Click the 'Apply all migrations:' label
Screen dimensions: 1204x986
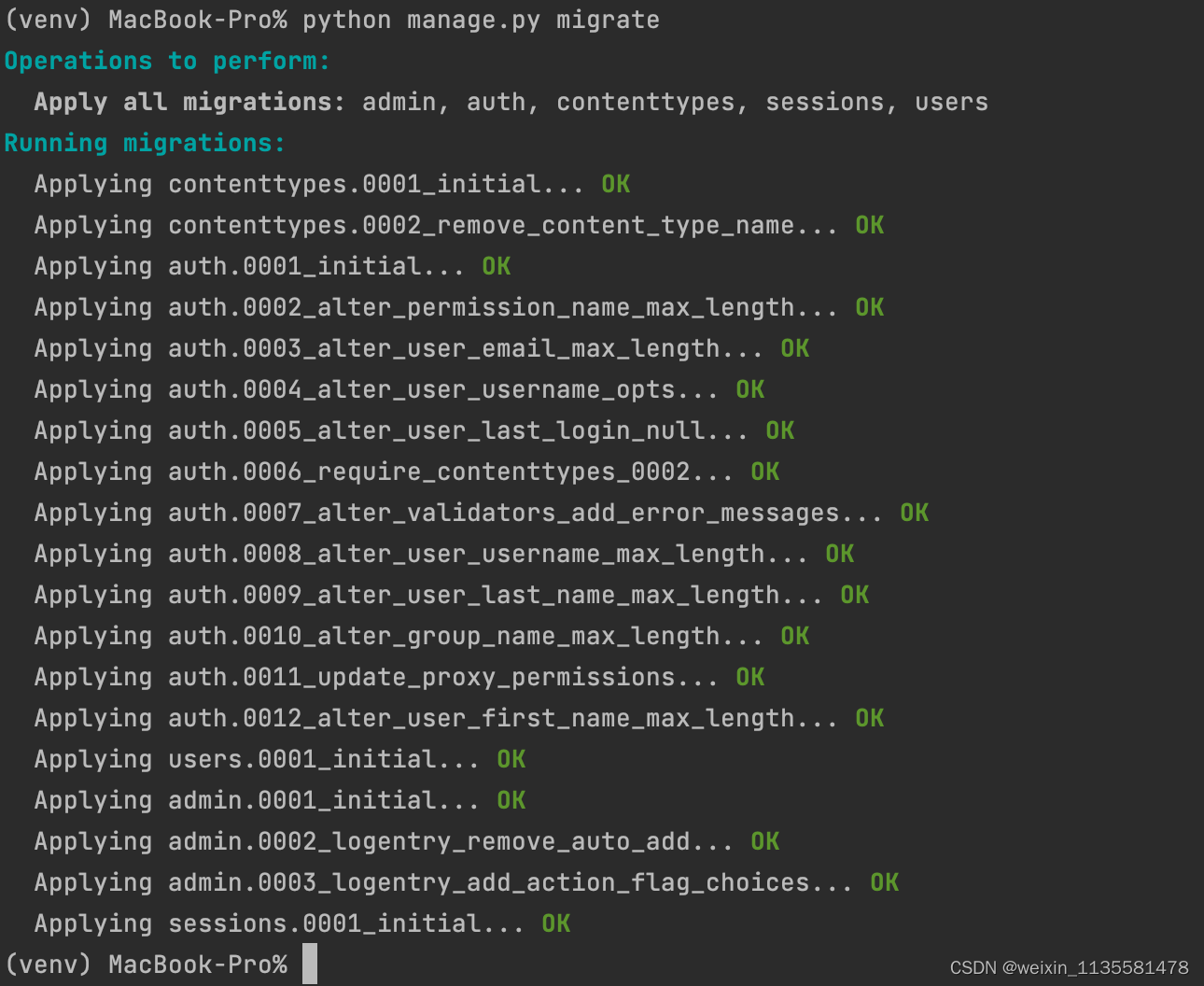(190, 102)
